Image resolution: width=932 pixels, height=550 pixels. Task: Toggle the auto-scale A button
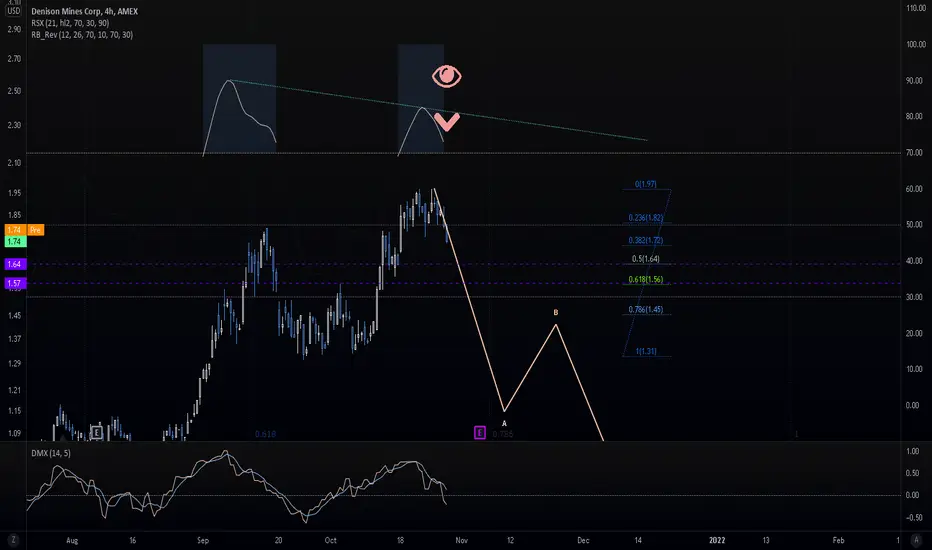916,540
